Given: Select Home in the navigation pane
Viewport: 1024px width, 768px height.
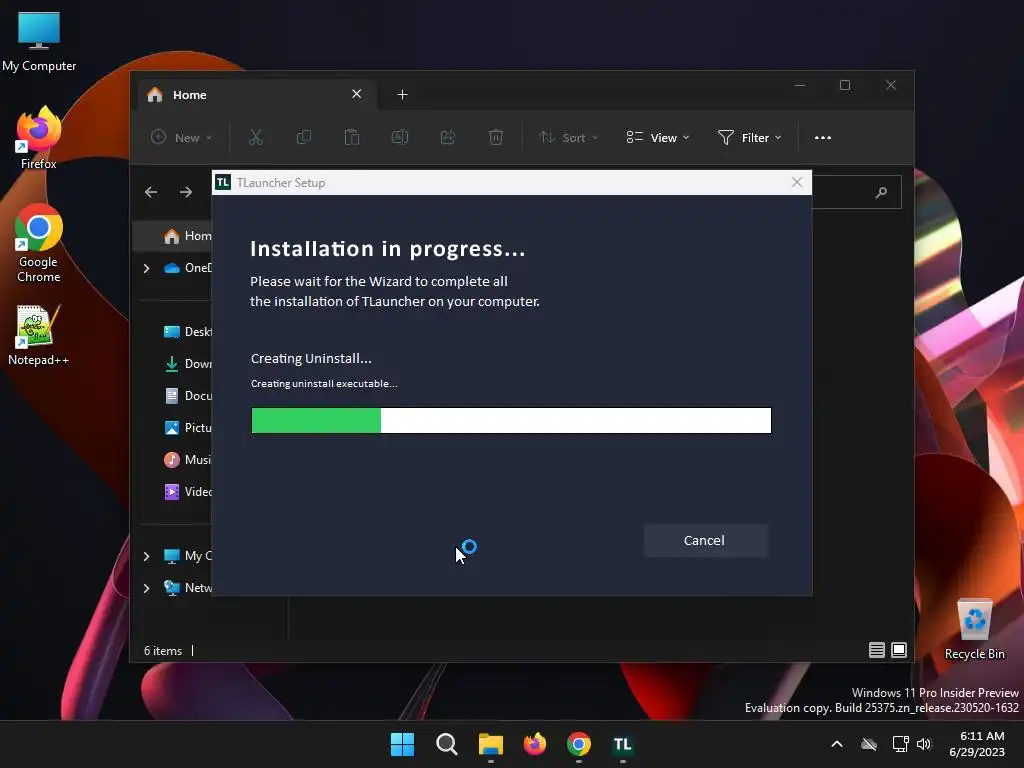Looking at the screenshot, I should pos(173,236).
